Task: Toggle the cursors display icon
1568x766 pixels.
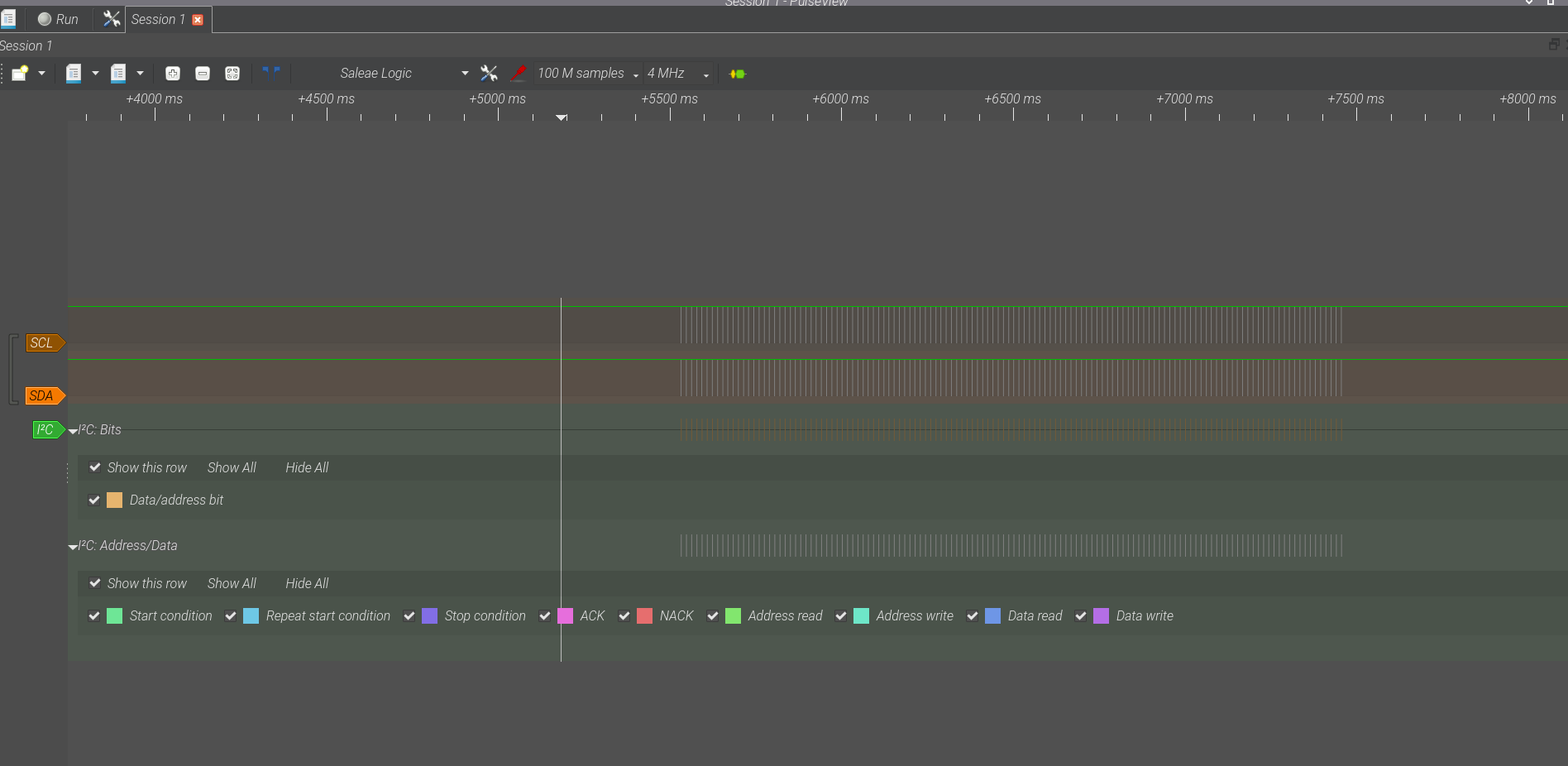Action: tap(271, 73)
